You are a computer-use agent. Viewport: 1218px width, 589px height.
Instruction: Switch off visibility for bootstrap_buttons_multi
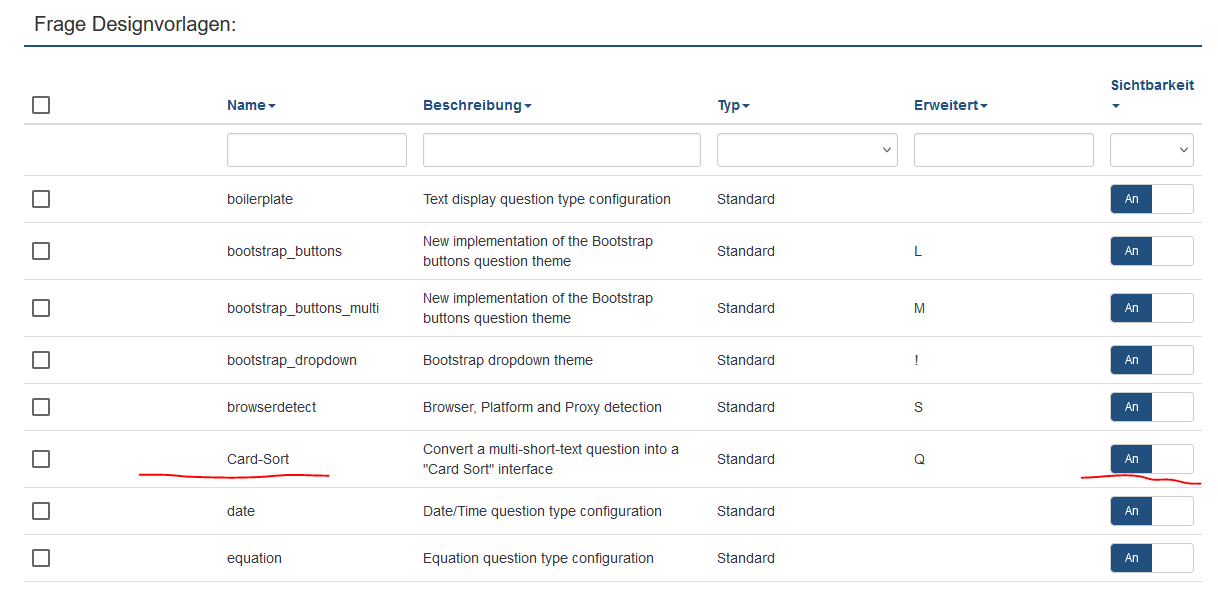pyautogui.click(x=1152, y=308)
